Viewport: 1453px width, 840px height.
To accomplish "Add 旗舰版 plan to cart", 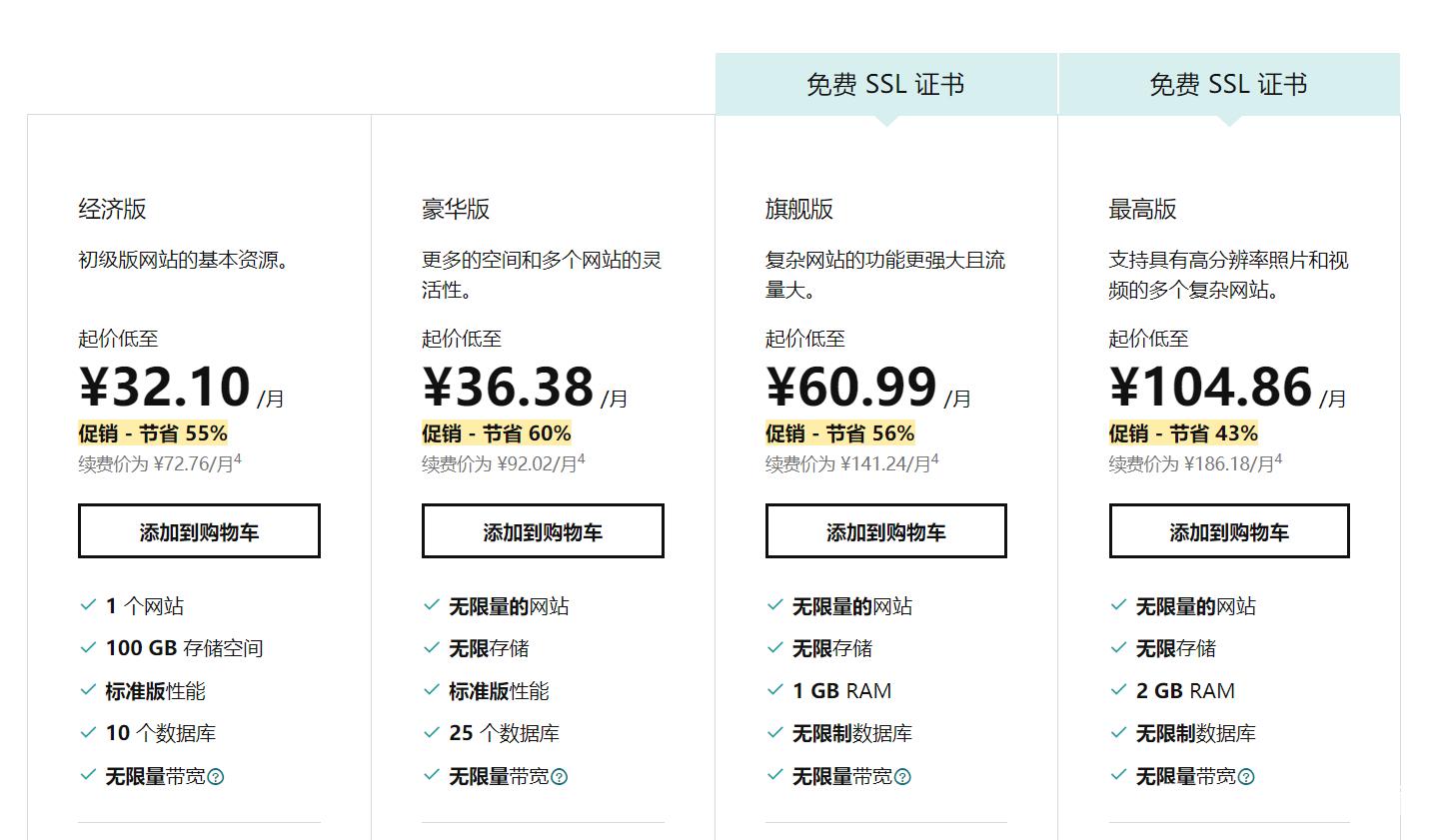I will click(886, 531).
